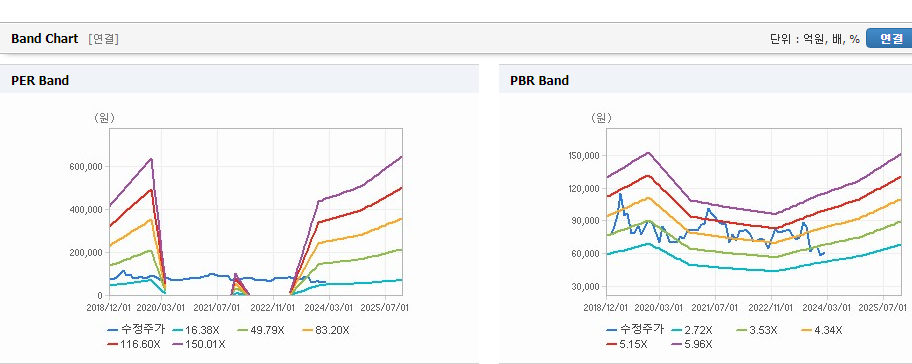The image size is (912, 364).
Task: Toggle the 150.01X legend entry
Action: [199, 344]
